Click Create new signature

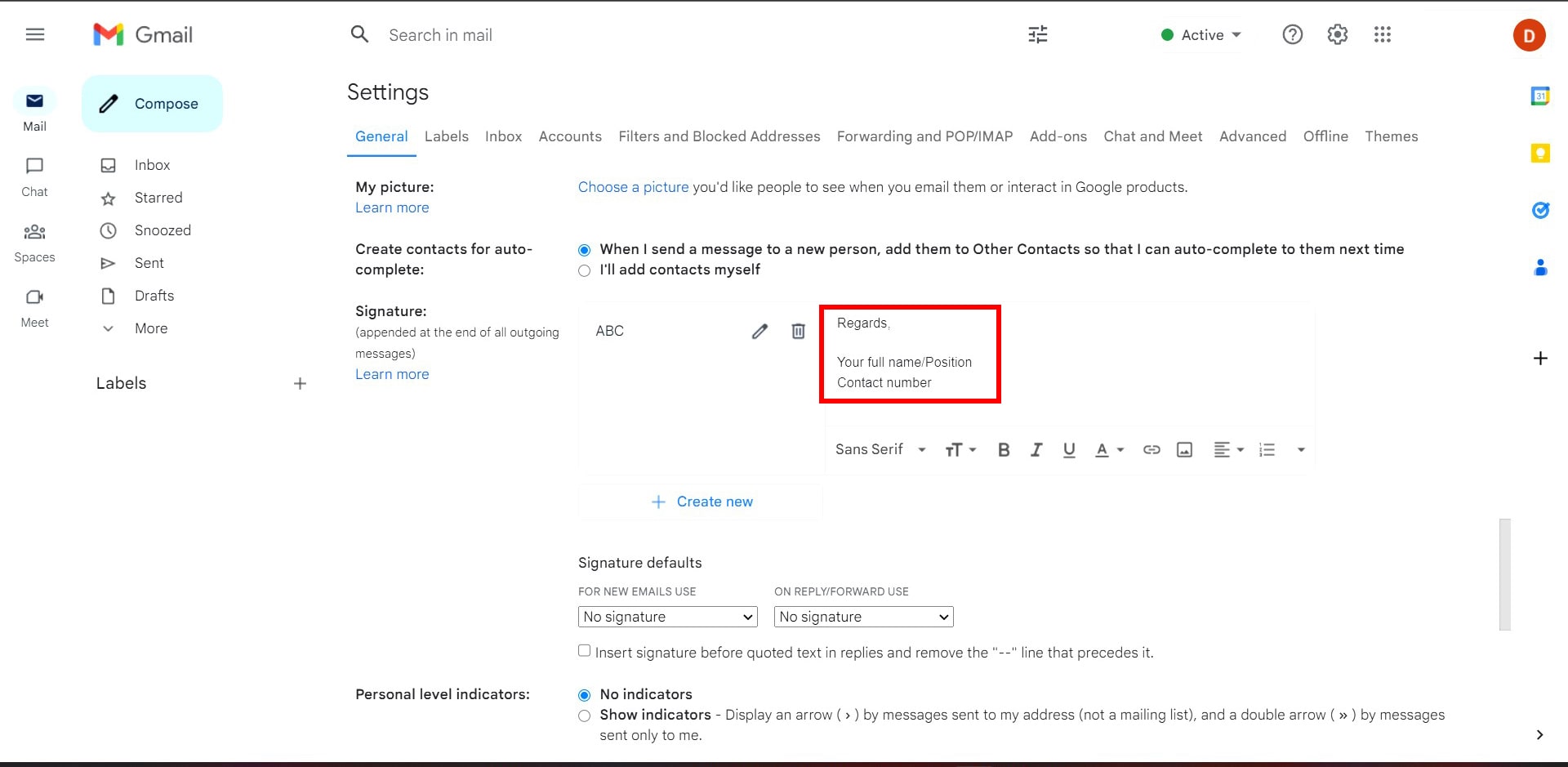click(x=701, y=502)
